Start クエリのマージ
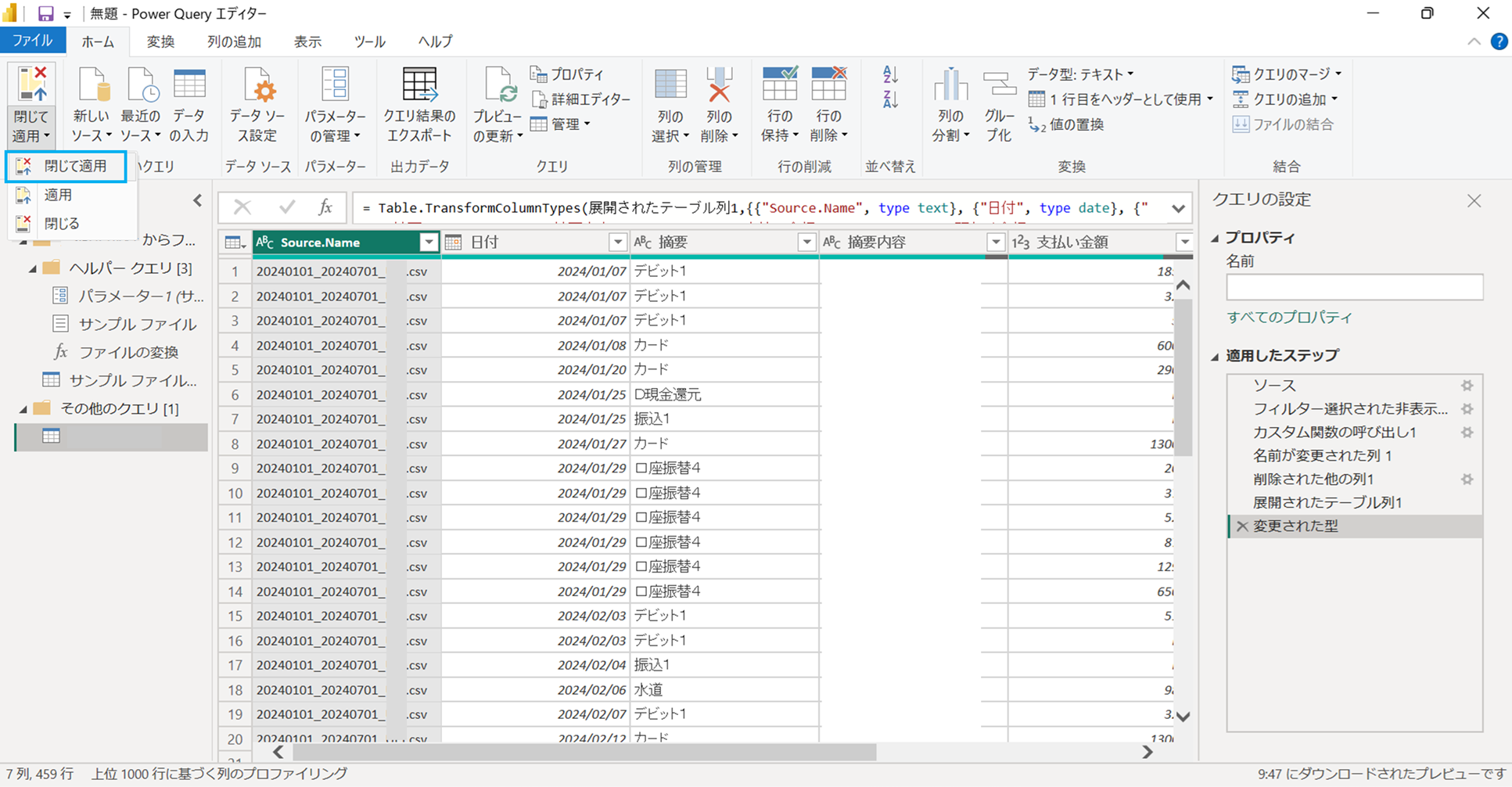This screenshot has width=1512, height=787. coord(1283,74)
